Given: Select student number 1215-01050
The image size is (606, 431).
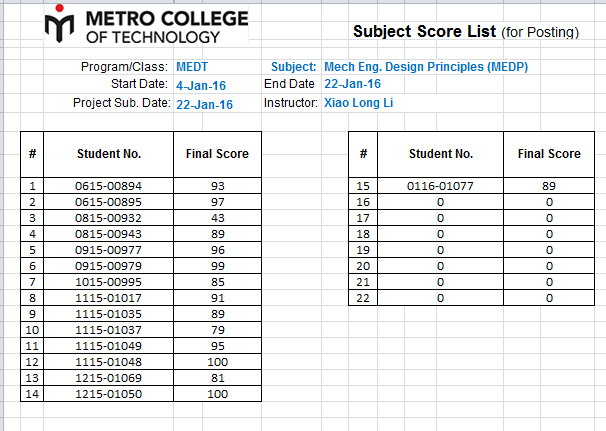Looking at the screenshot, I should click(109, 394).
